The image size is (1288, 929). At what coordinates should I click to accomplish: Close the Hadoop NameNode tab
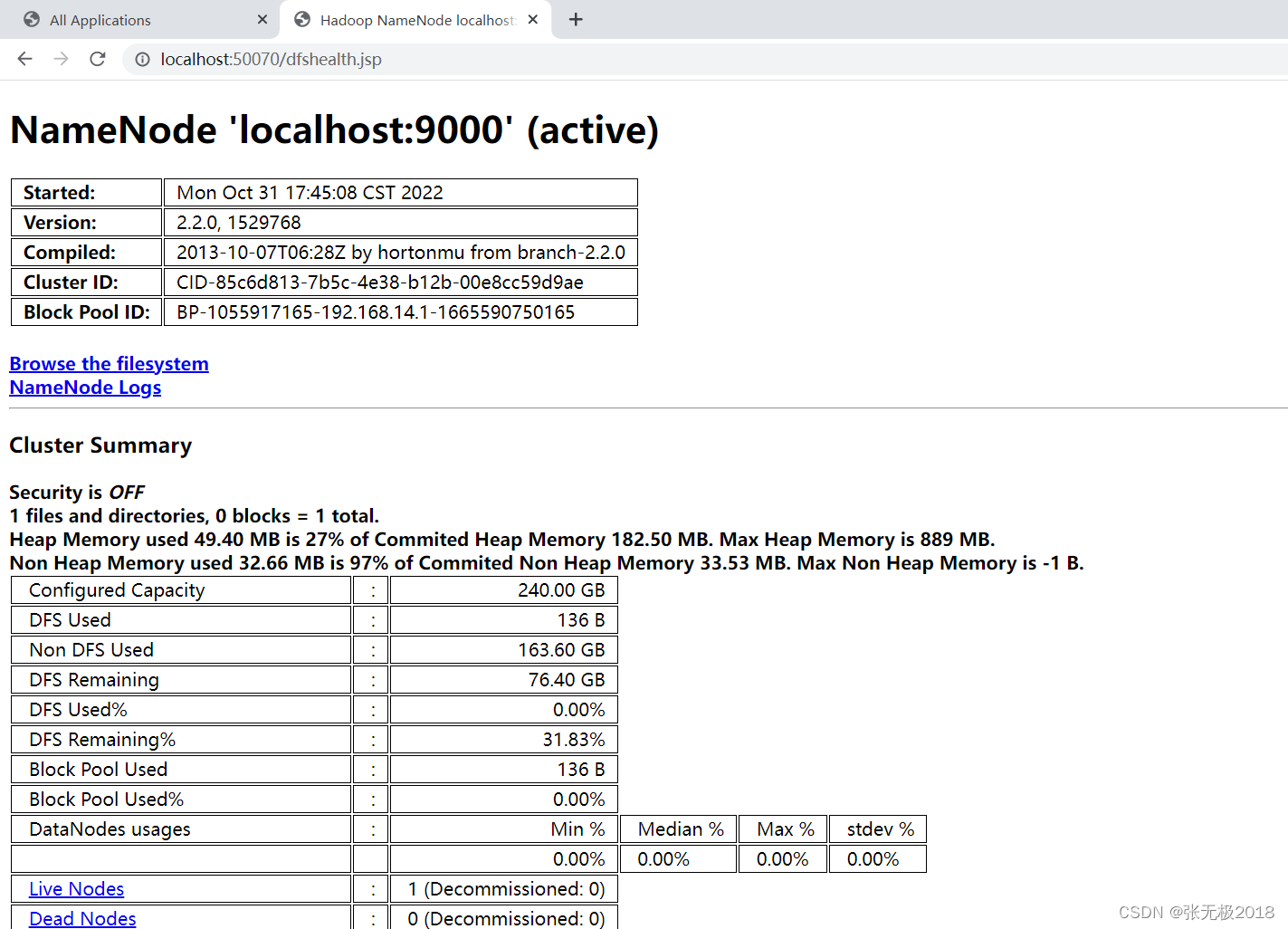tap(533, 19)
